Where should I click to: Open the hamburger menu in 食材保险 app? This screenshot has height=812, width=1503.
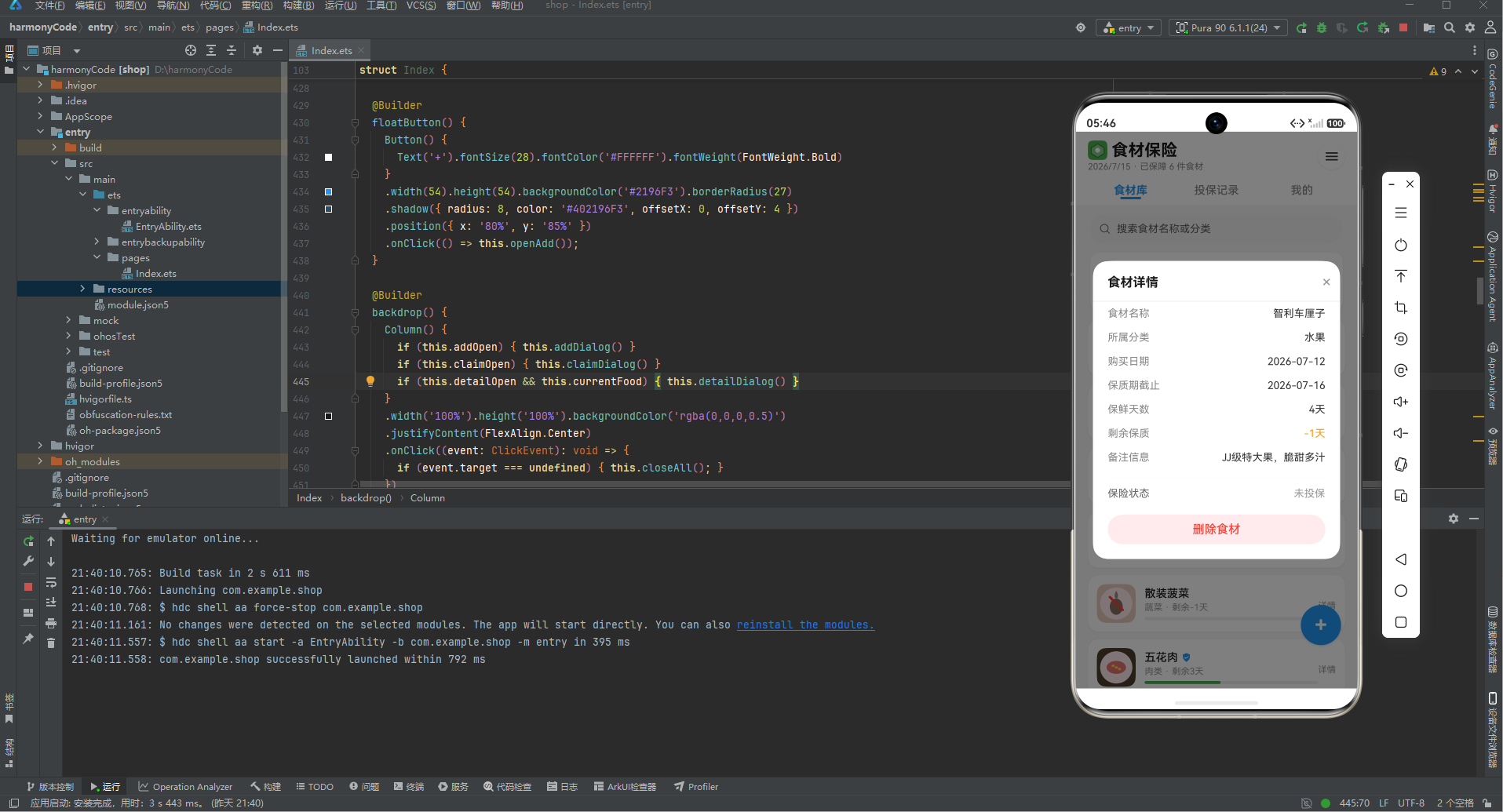tap(1332, 157)
